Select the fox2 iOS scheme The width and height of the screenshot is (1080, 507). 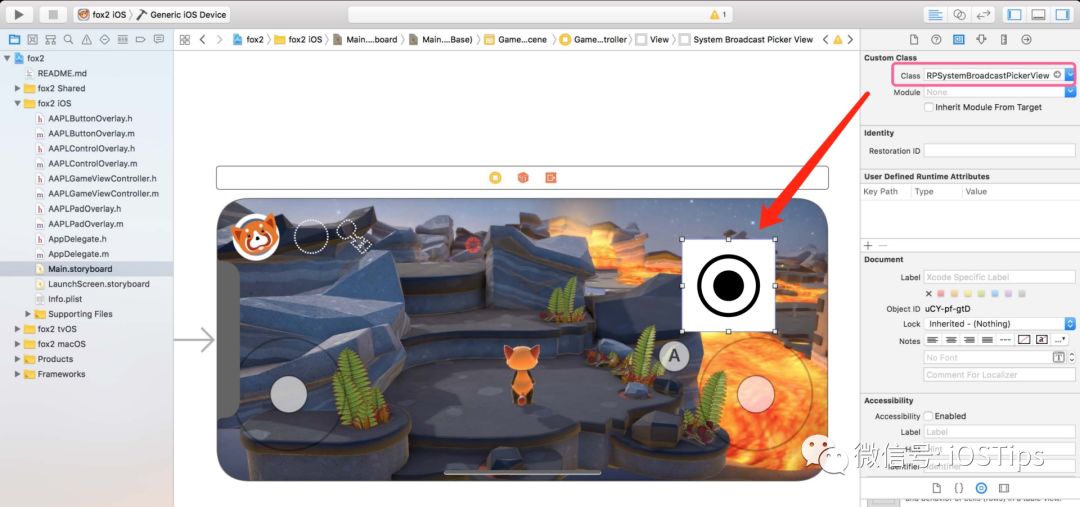(x=102, y=14)
